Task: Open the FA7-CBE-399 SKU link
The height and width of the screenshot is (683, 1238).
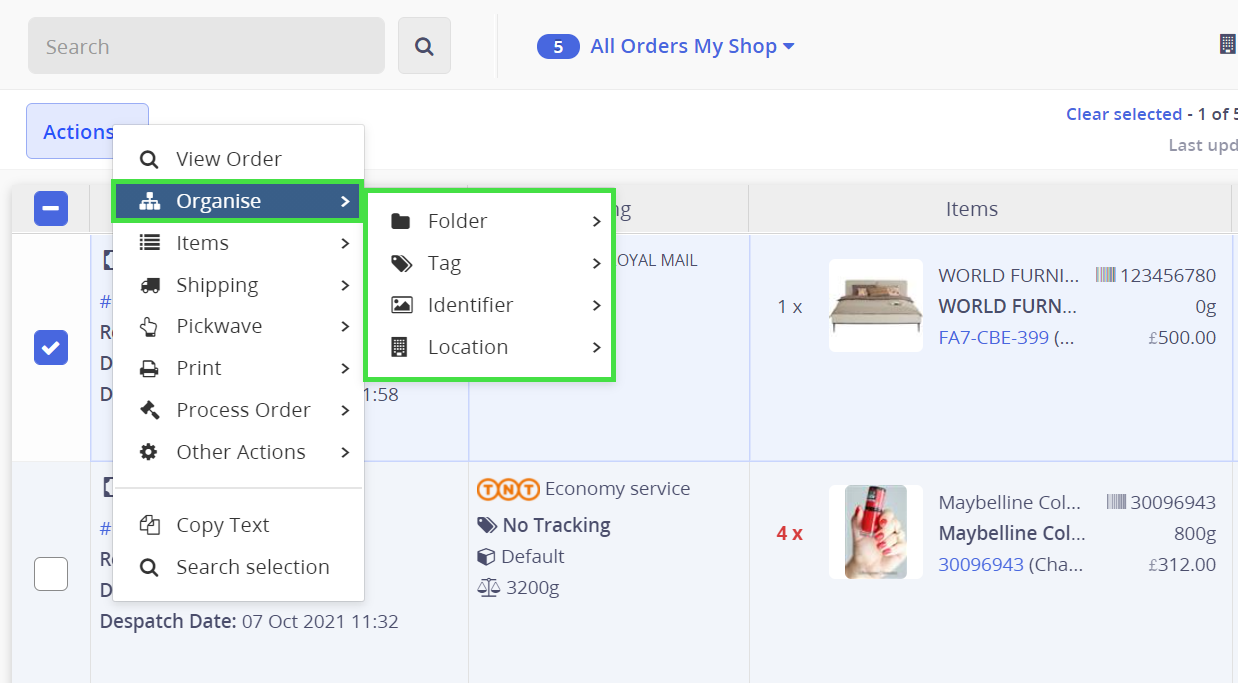Action: tap(993, 337)
